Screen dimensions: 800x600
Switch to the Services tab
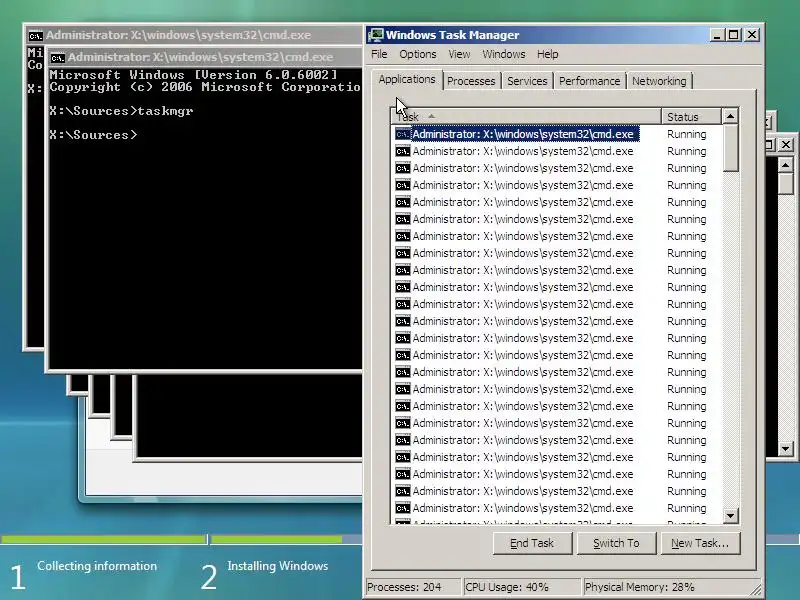tap(527, 81)
